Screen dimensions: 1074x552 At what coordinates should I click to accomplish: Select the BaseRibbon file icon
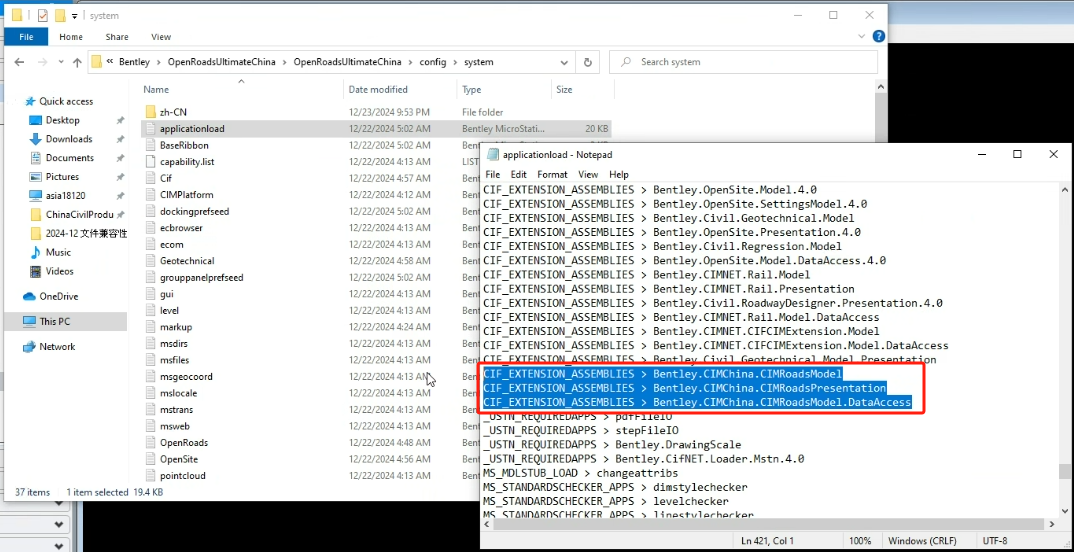151,145
